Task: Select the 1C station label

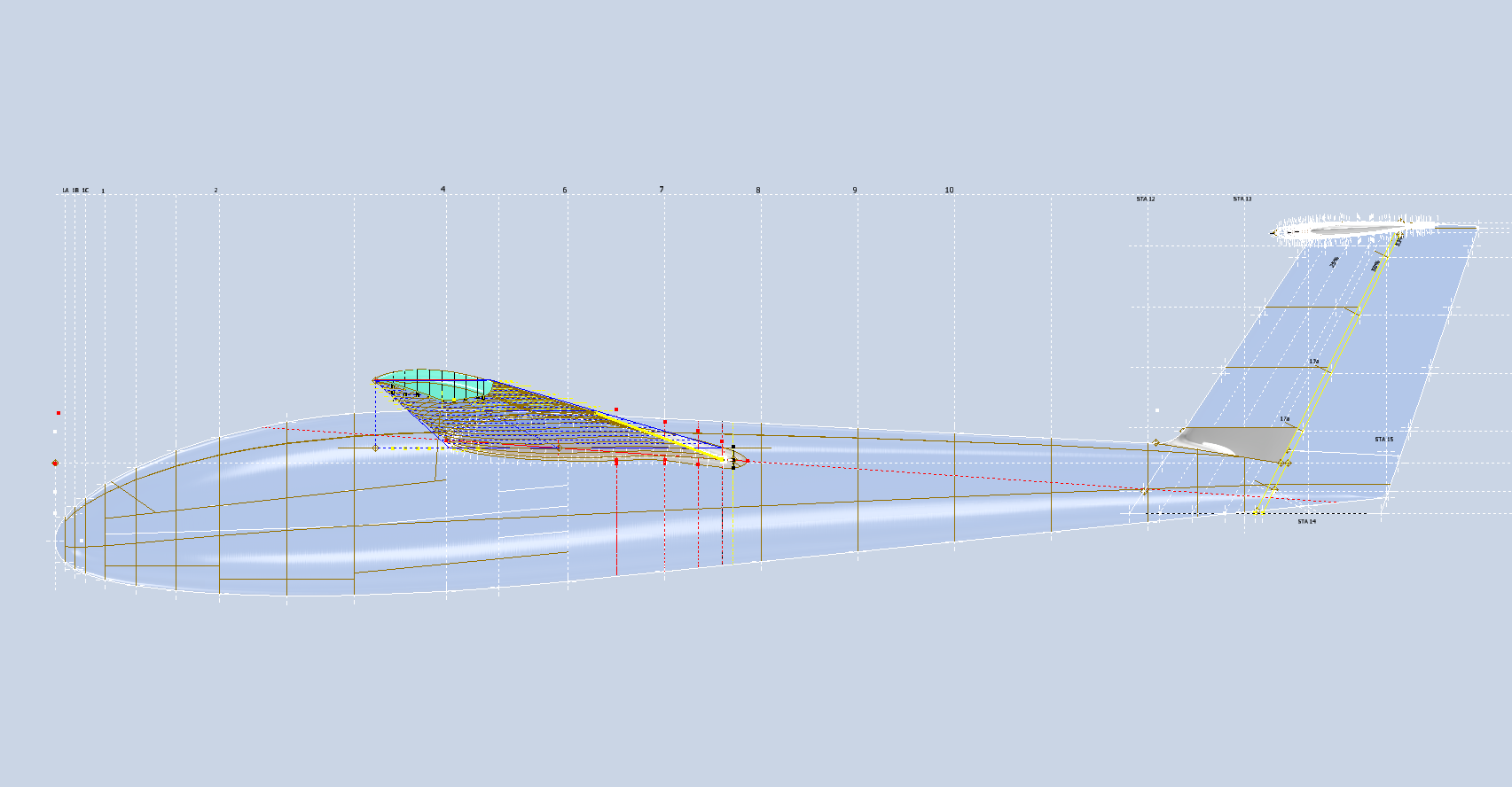Action: (x=85, y=191)
